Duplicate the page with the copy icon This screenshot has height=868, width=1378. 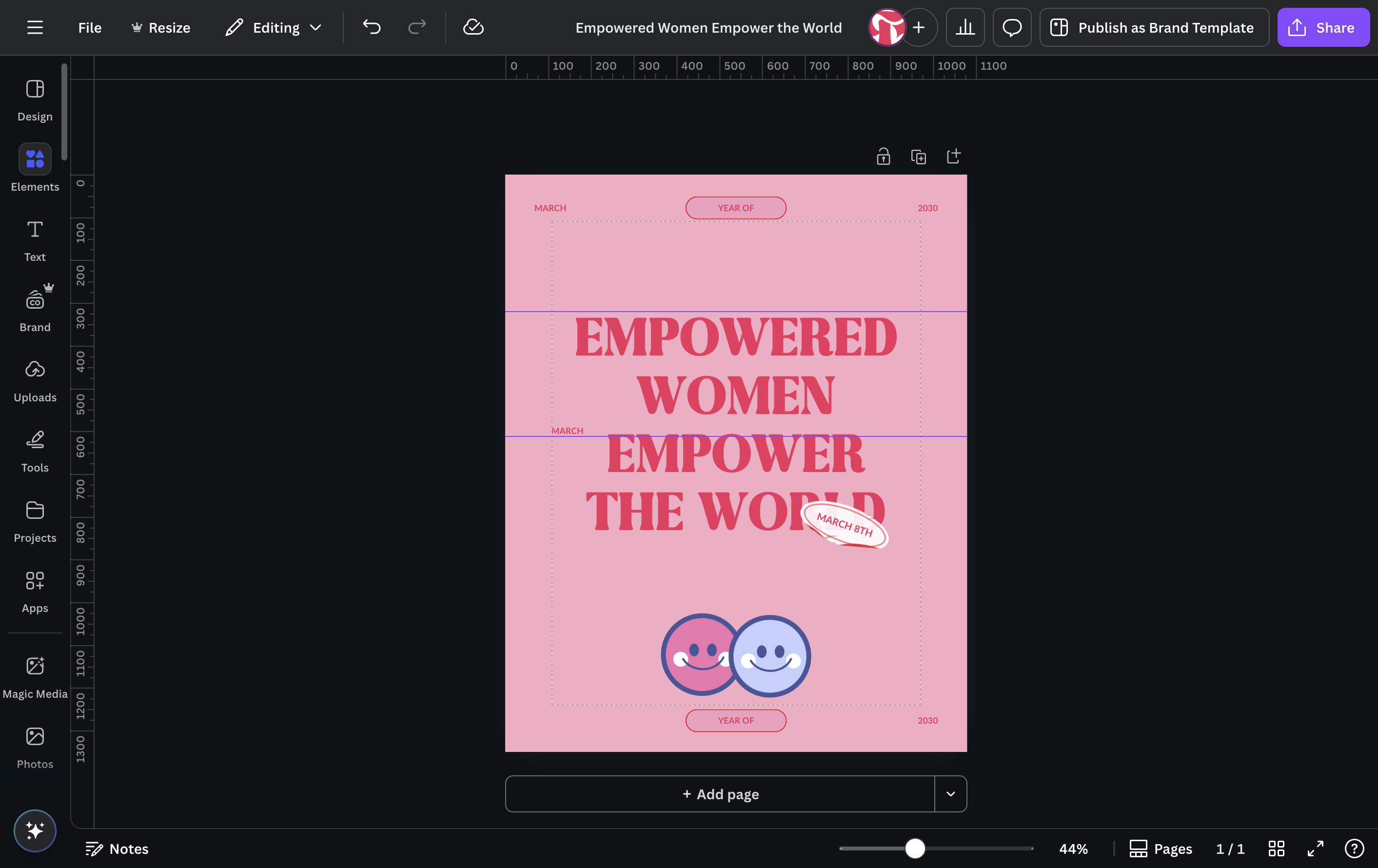[x=919, y=156]
